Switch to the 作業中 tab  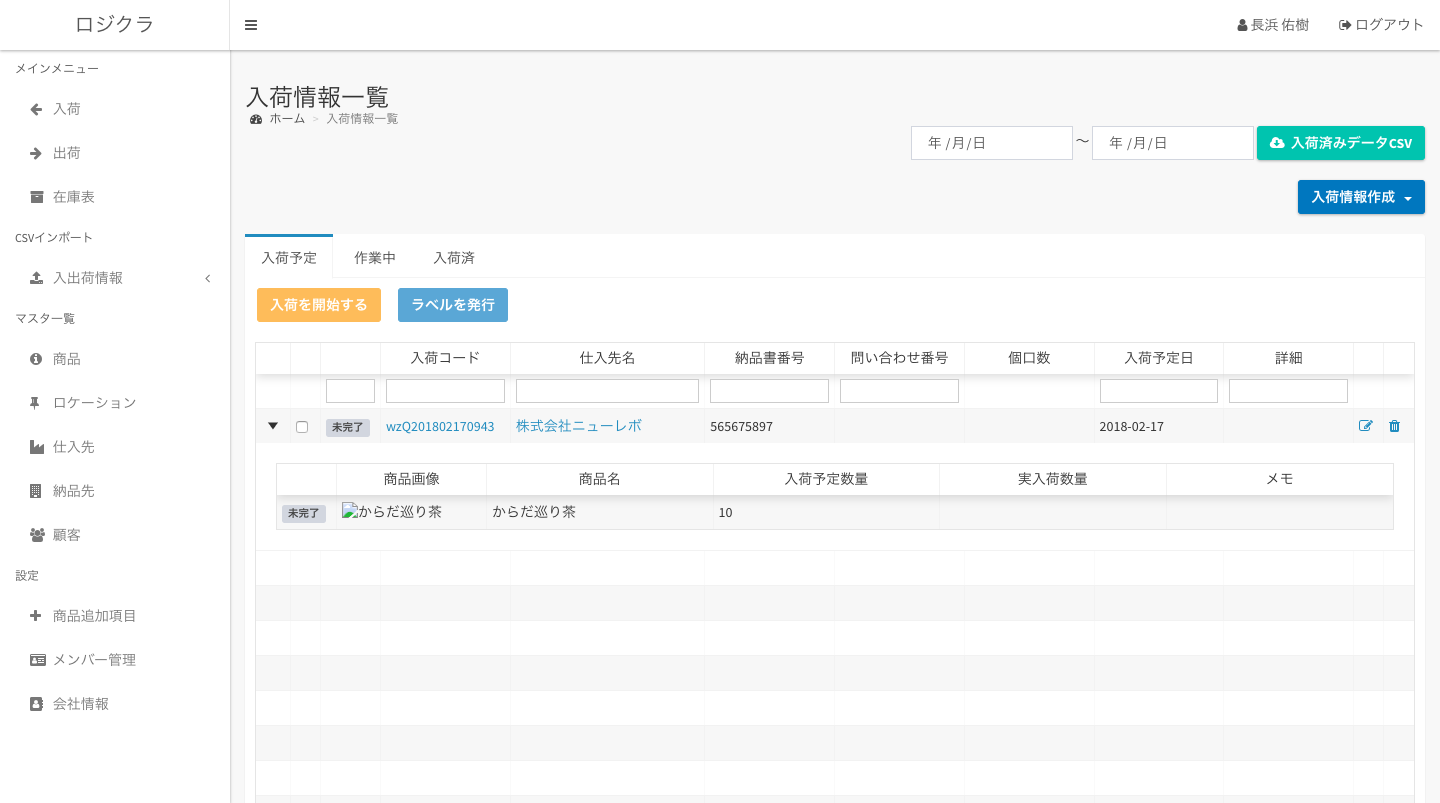(375, 258)
